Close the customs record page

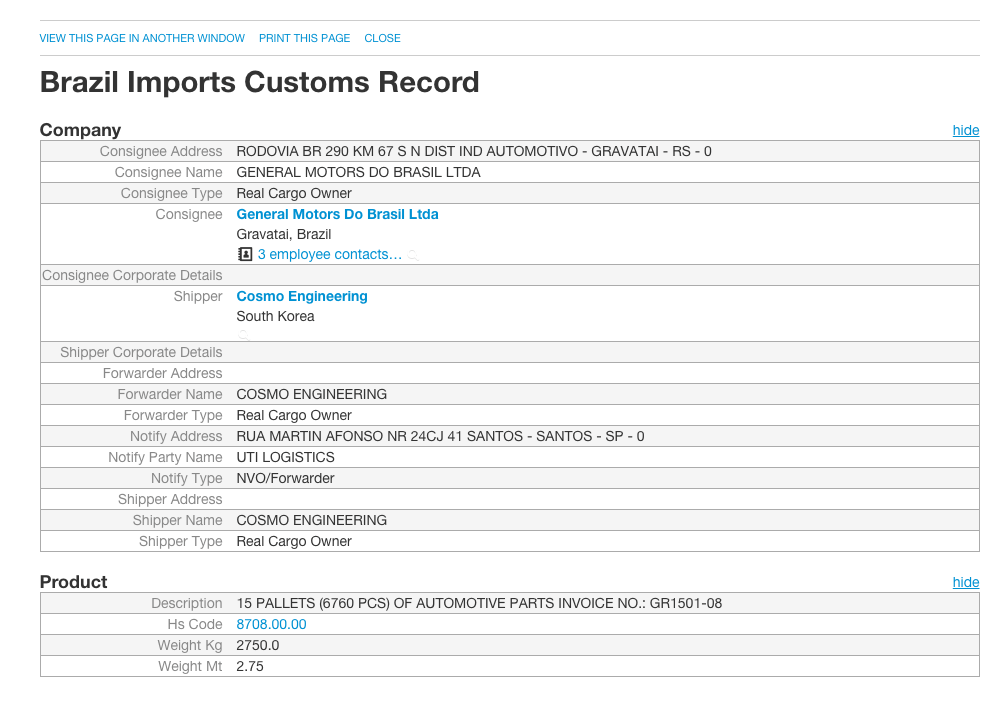[x=383, y=38]
